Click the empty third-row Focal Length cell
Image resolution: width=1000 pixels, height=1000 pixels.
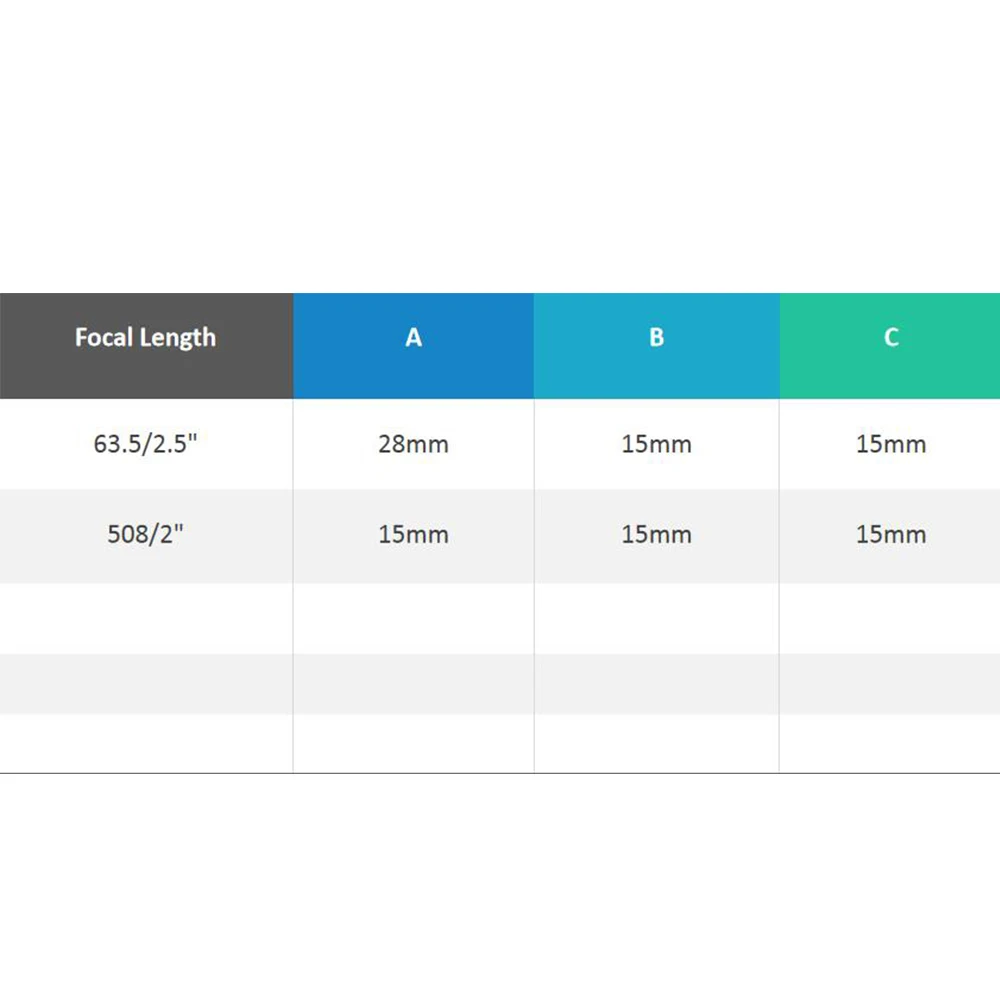[x=146, y=618]
